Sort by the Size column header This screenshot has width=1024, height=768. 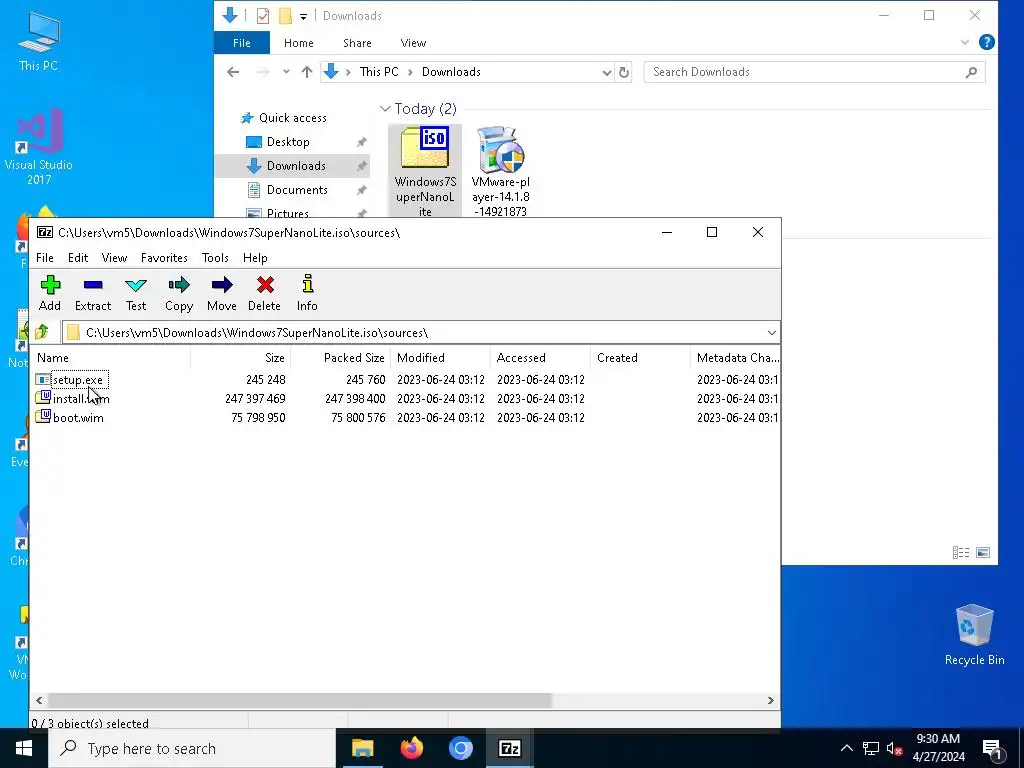point(240,358)
